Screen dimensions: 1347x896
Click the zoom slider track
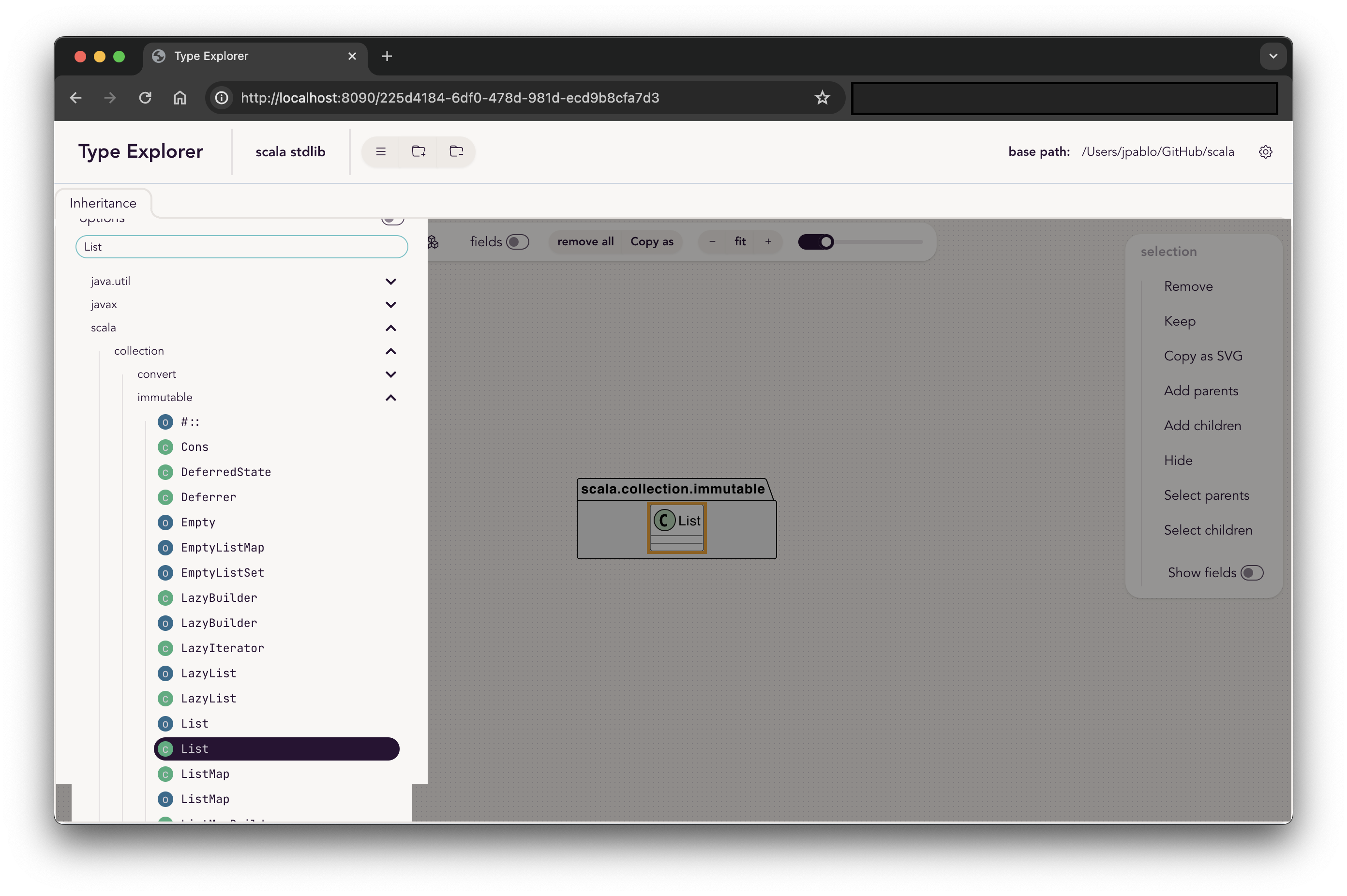point(880,242)
